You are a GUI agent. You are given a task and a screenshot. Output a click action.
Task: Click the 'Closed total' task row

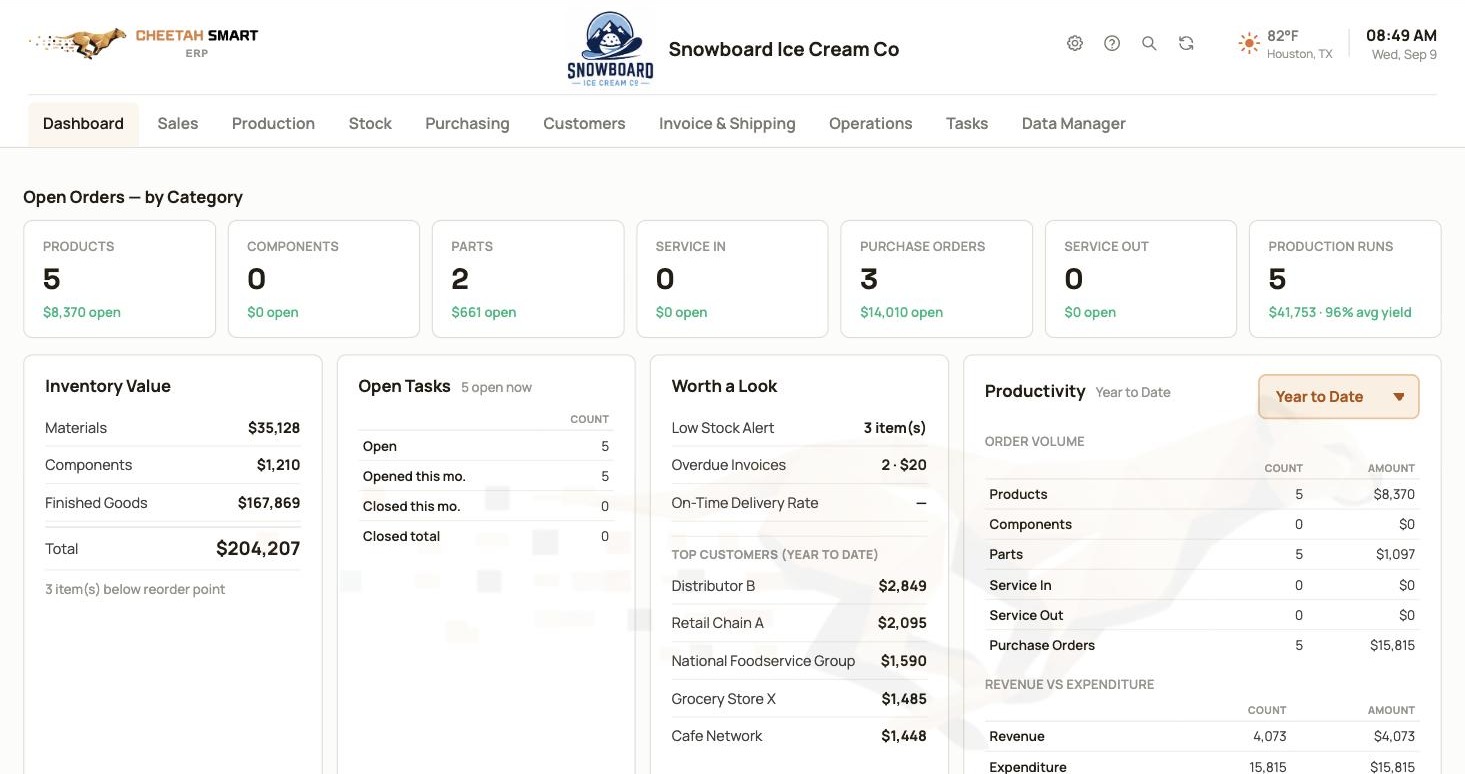pyautogui.click(x=485, y=536)
